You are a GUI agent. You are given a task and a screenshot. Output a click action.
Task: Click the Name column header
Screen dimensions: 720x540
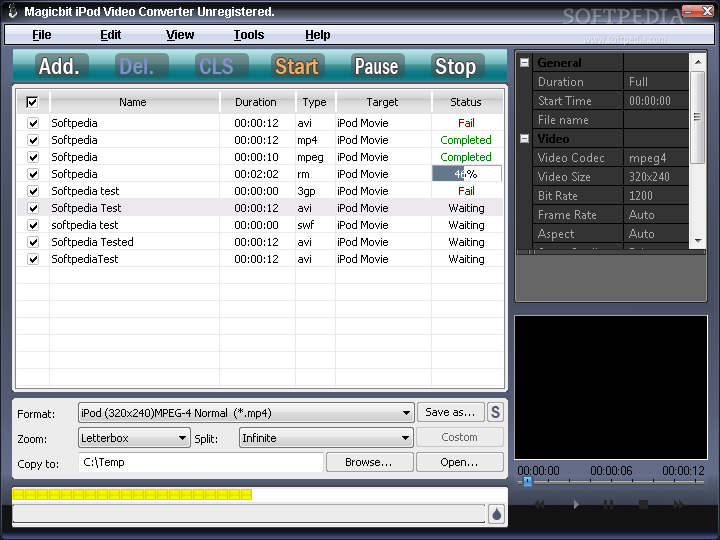tap(133, 102)
